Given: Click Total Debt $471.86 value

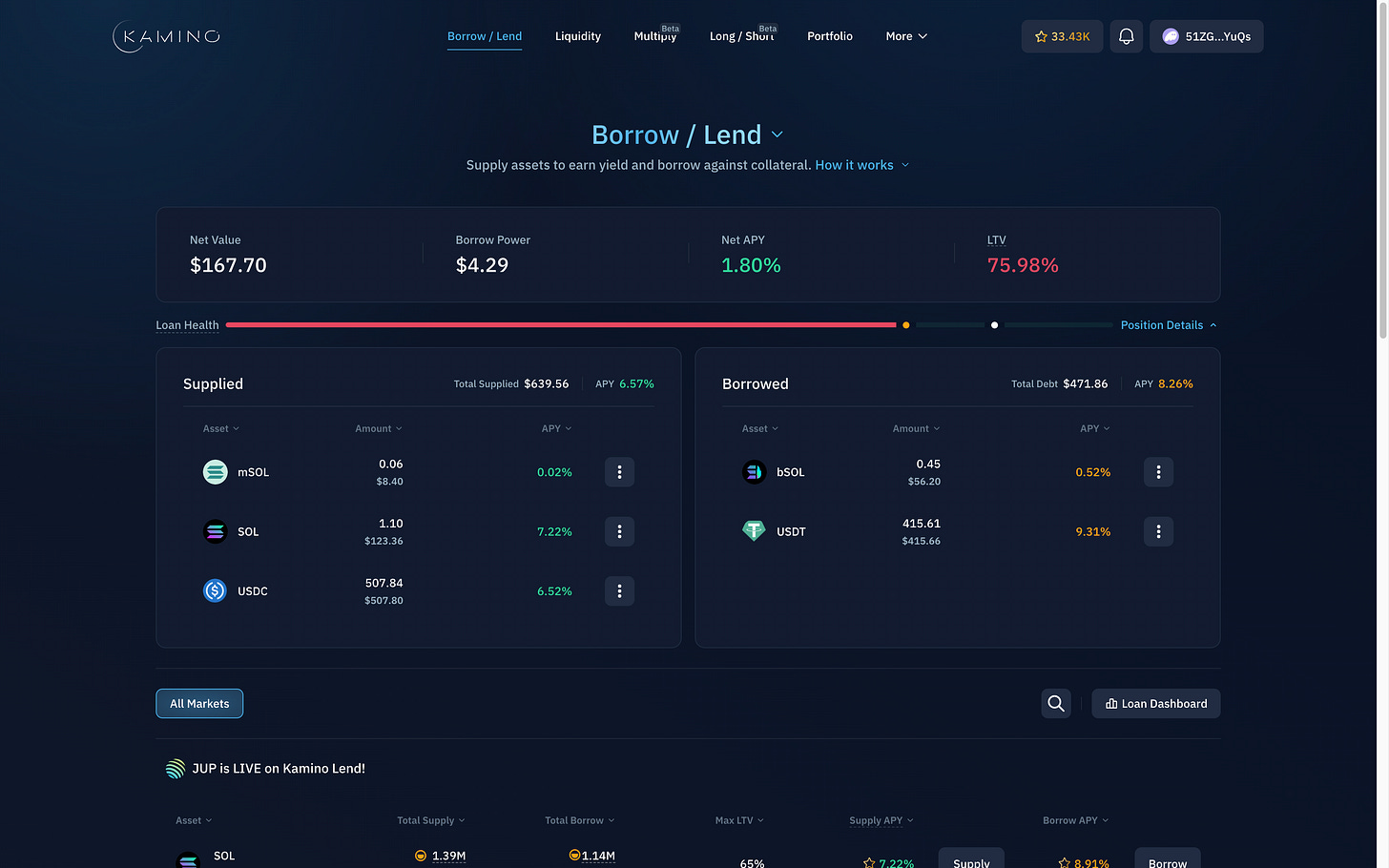Looking at the screenshot, I should [x=1086, y=384].
